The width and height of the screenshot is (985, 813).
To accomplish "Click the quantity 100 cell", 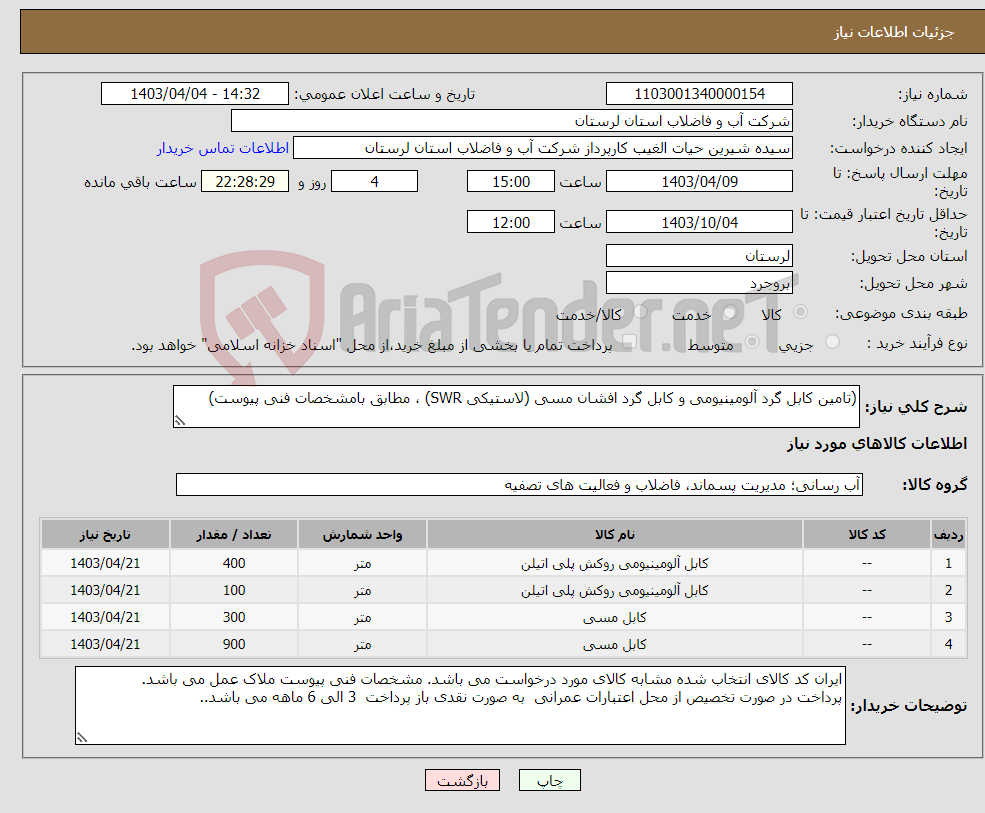I will (x=234, y=591).
